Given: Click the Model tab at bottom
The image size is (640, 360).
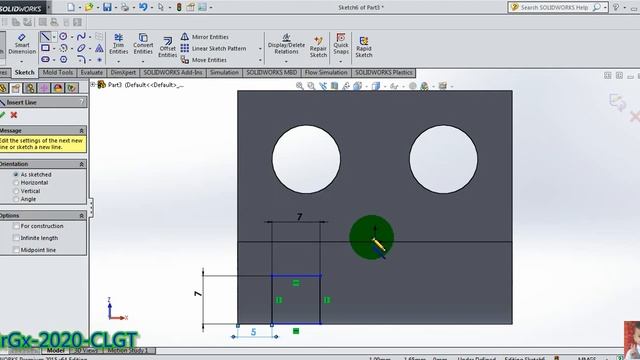Looking at the screenshot, I should (x=55, y=350).
